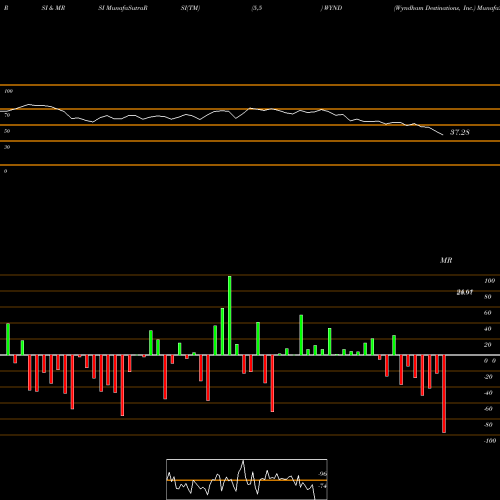
Task: Click the 70 level label on RSI axis
Action: click(x=7, y=115)
